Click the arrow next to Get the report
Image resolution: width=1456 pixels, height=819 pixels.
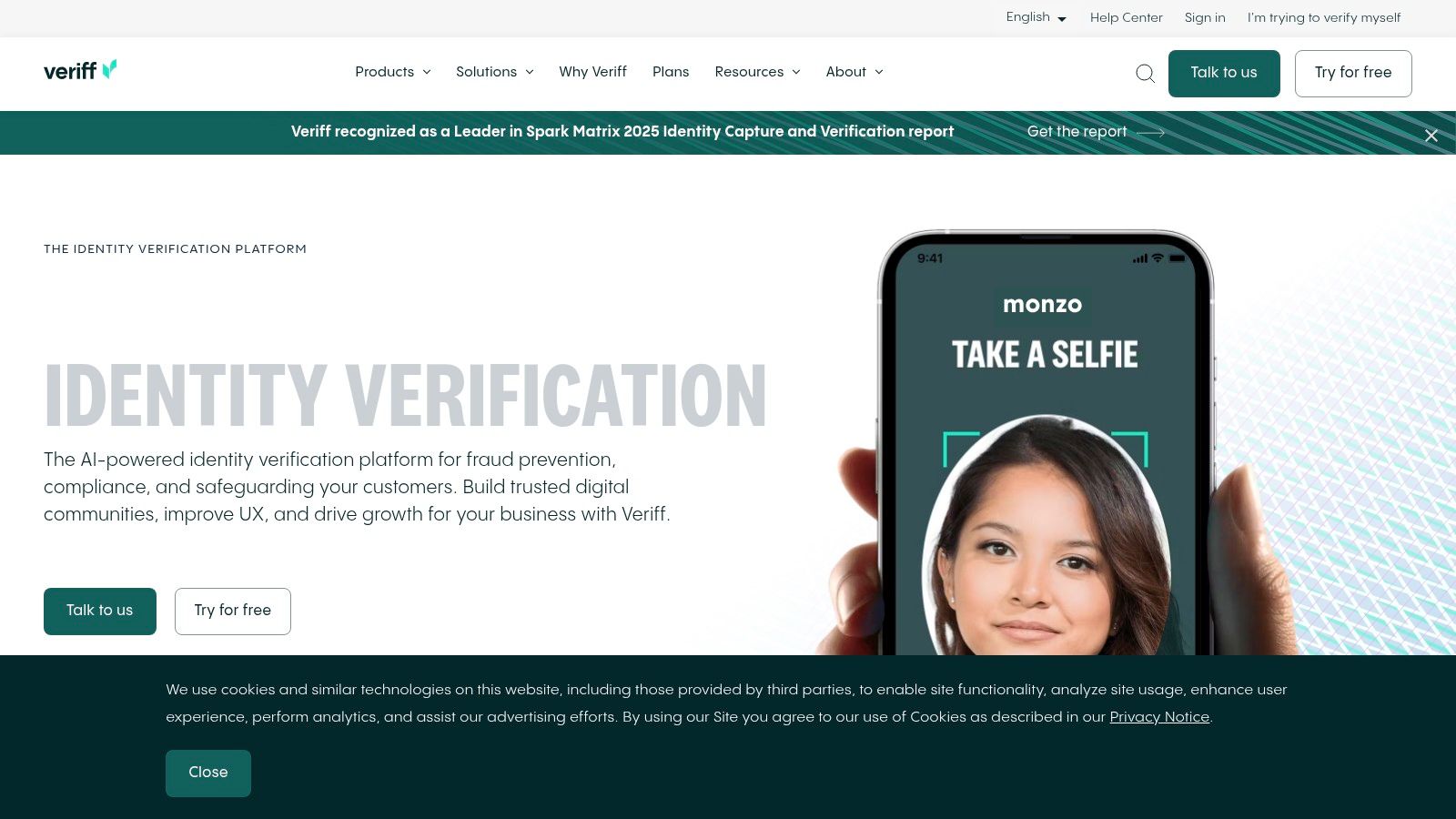(x=1151, y=132)
